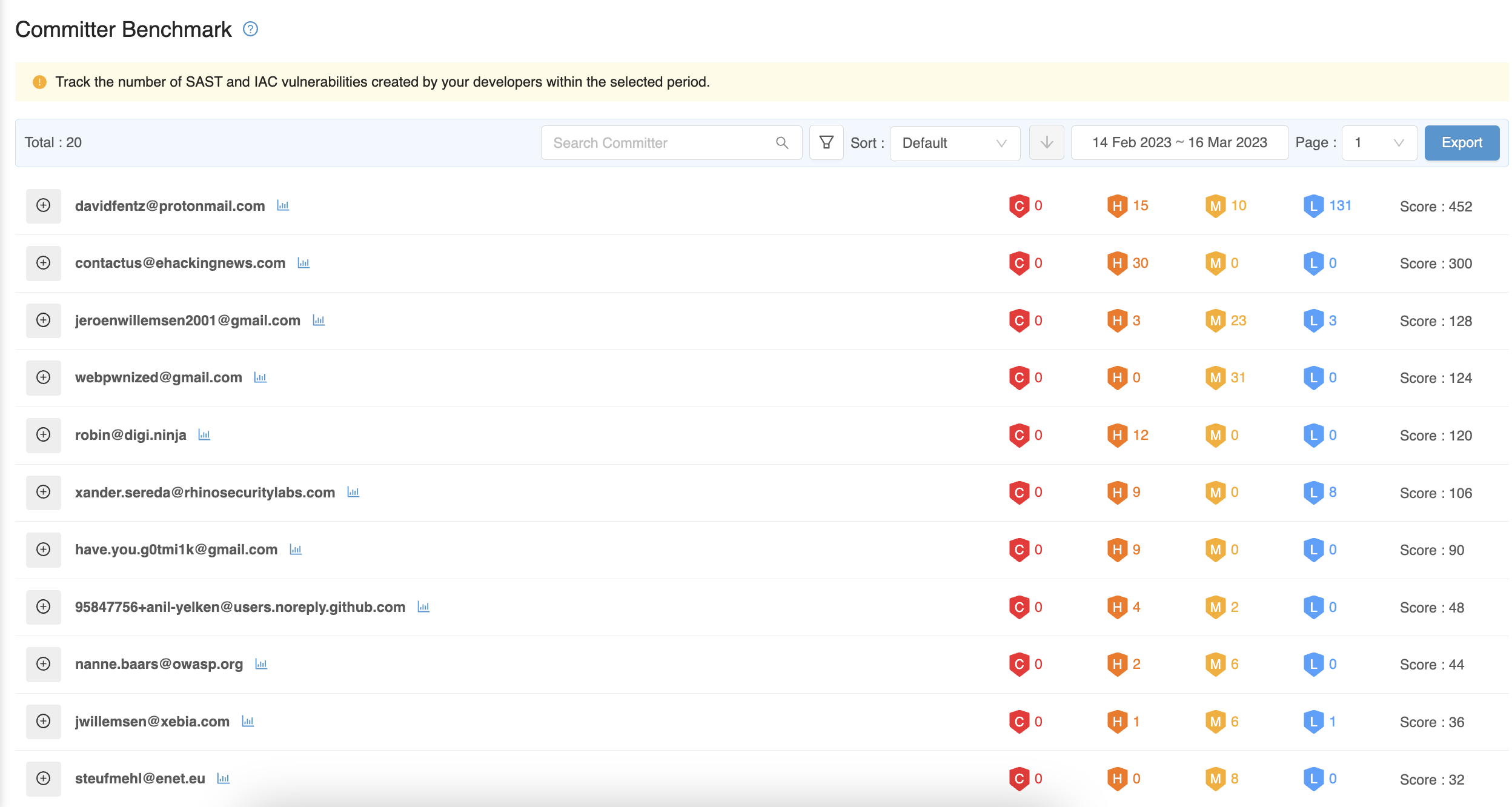The image size is (1512, 807).
Task: Open chart icon for xander.sereda@rhinosecuritylabs.com
Action: (353, 492)
